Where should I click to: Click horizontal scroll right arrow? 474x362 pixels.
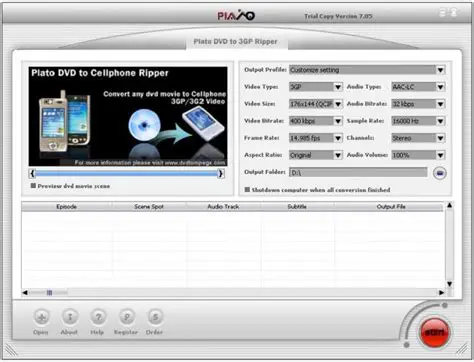click(441, 293)
